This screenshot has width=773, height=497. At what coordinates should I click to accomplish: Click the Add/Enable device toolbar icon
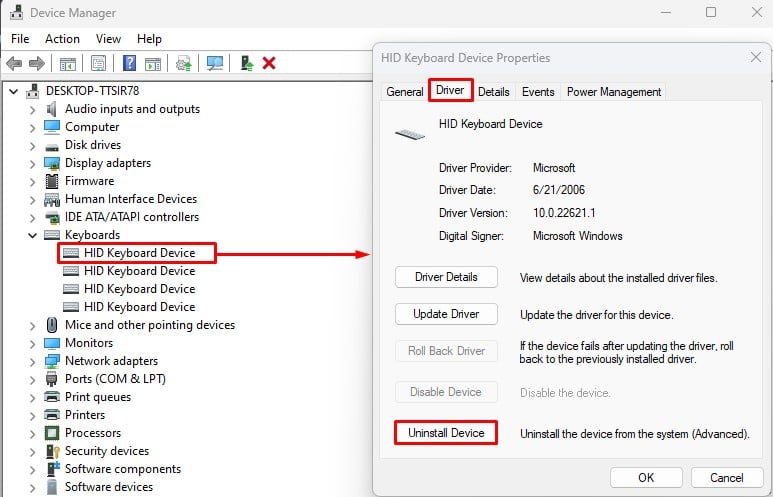point(246,63)
